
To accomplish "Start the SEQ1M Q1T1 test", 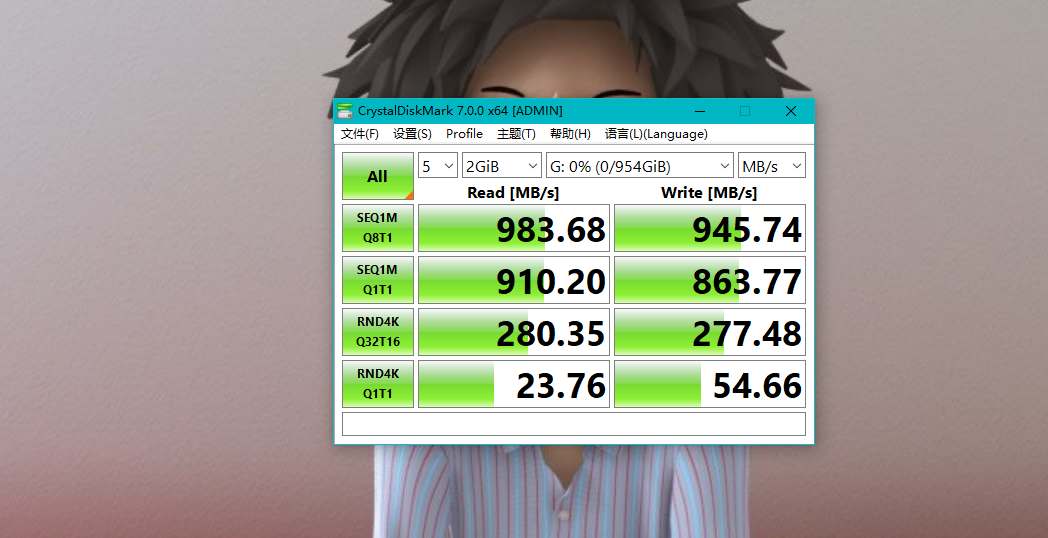I will [378, 280].
